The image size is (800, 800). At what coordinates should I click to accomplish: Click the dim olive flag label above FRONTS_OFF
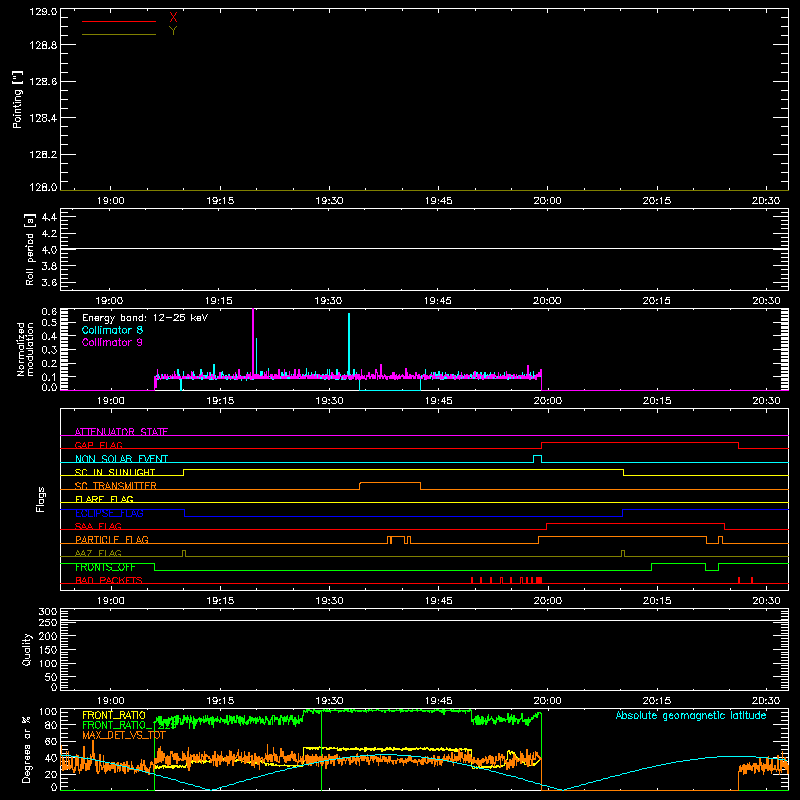click(98, 553)
